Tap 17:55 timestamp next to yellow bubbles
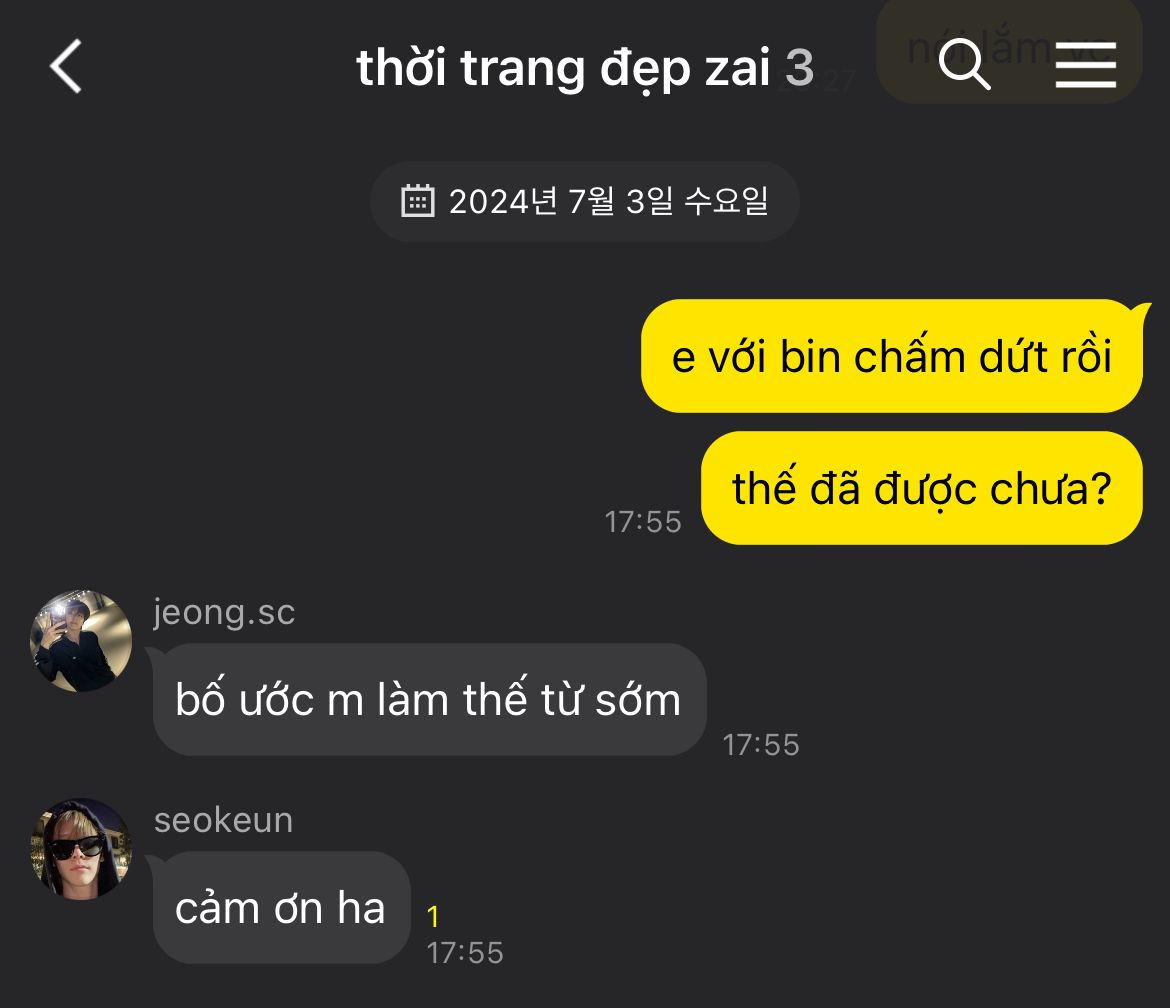The height and width of the screenshot is (1008, 1170). tap(642, 522)
